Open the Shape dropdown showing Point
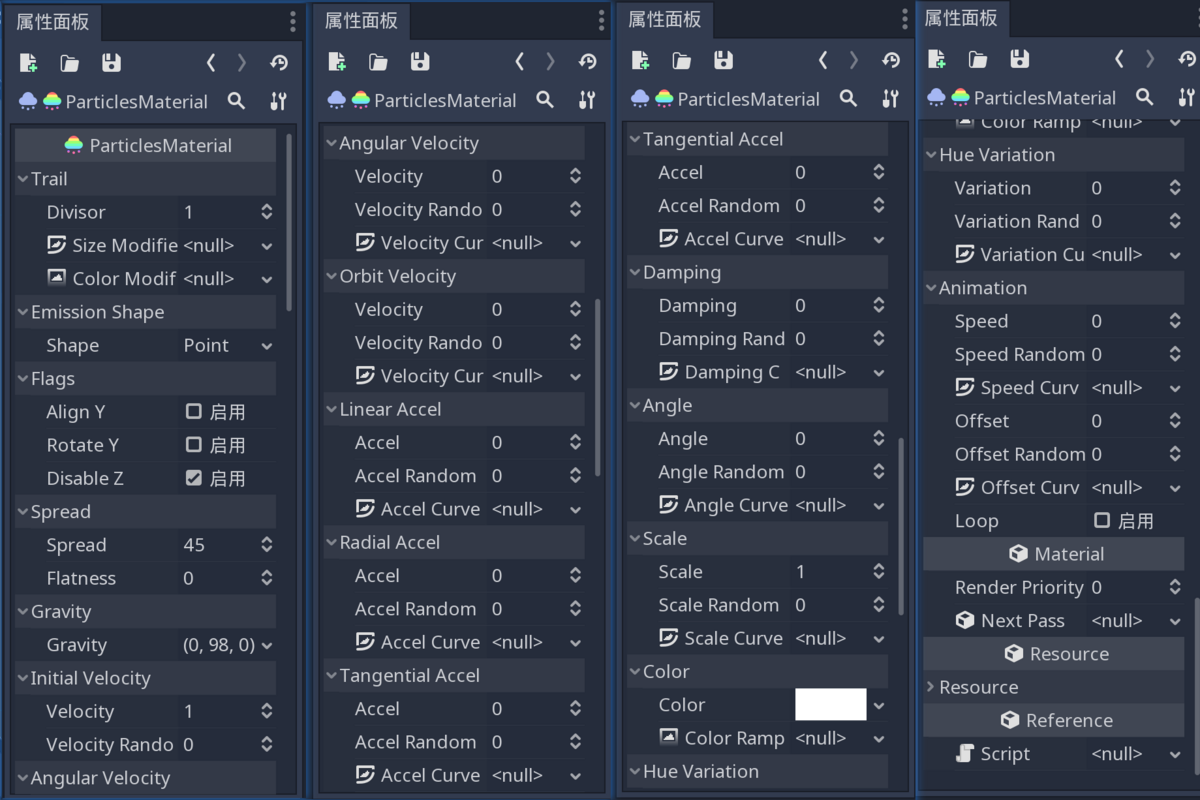Screen dimensions: 1200x800 pos(228,345)
